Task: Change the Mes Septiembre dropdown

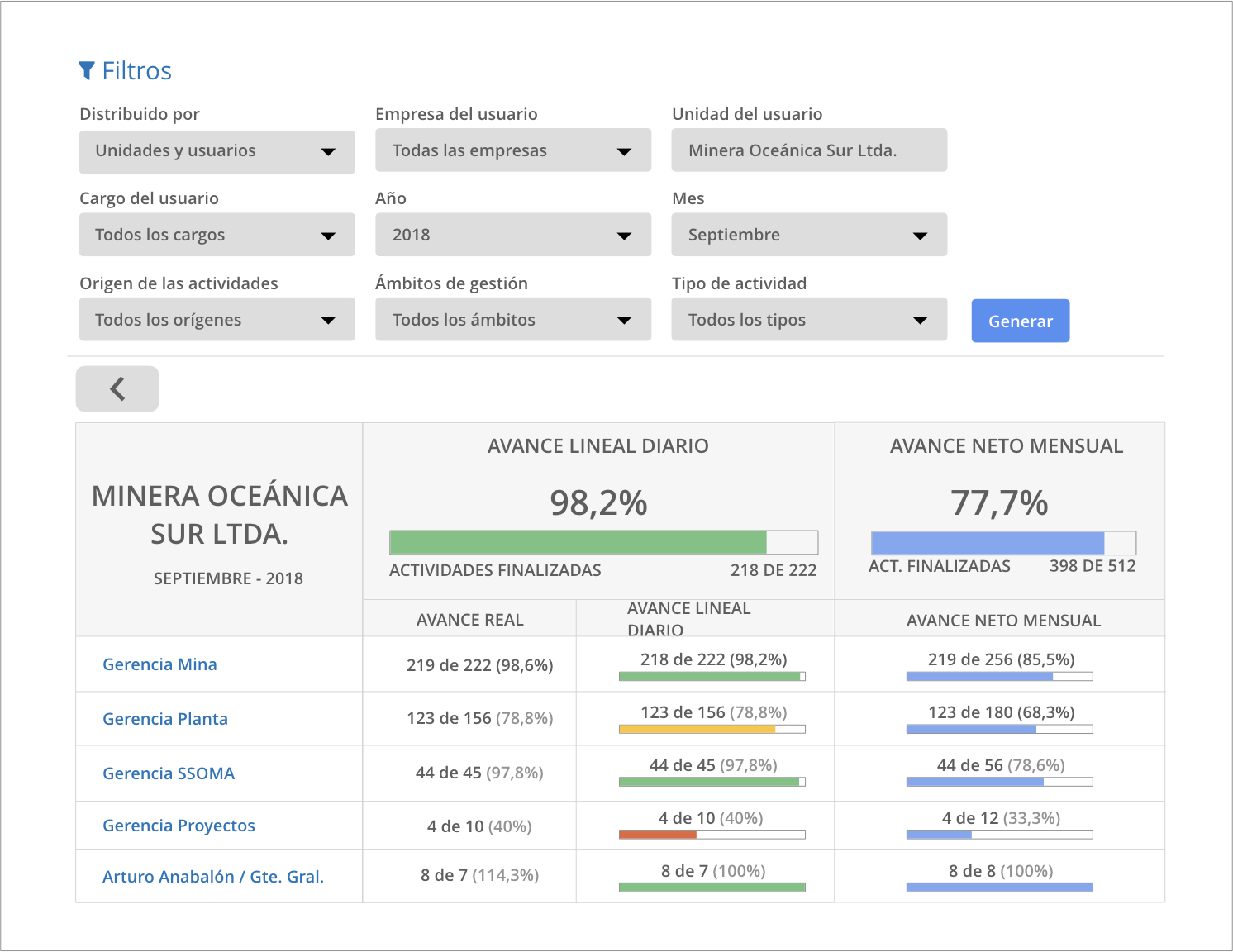Action: [809, 235]
